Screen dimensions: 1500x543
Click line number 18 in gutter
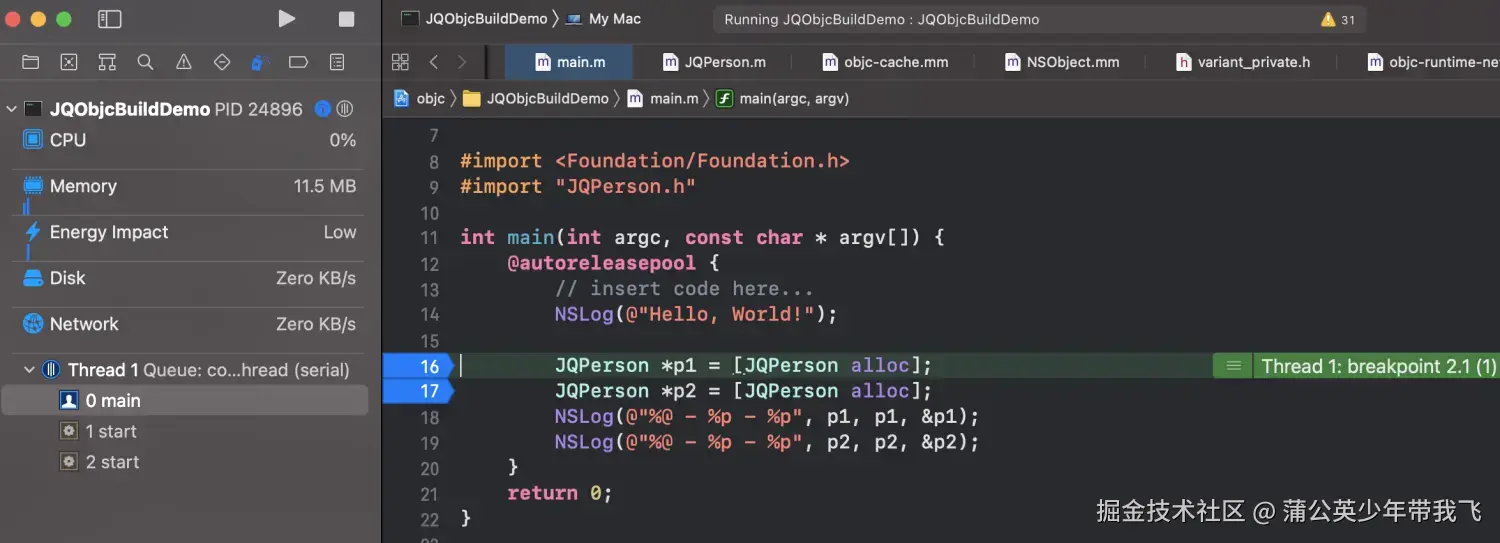tap(429, 417)
